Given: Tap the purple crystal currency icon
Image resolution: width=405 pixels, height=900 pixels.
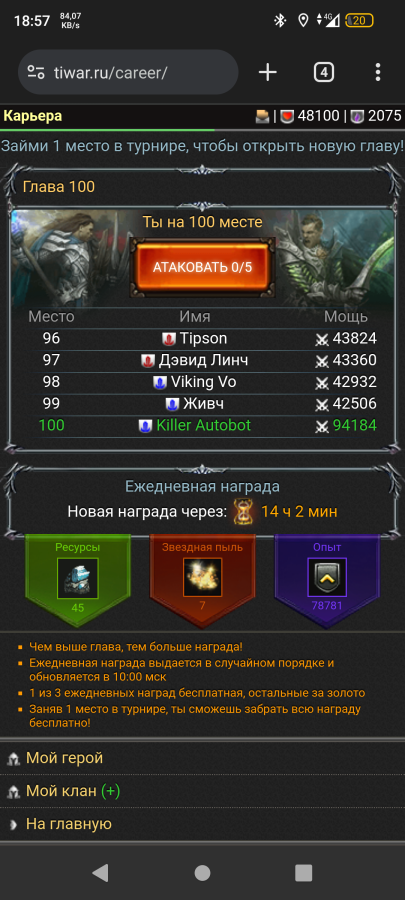Looking at the screenshot, I should (x=357, y=117).
